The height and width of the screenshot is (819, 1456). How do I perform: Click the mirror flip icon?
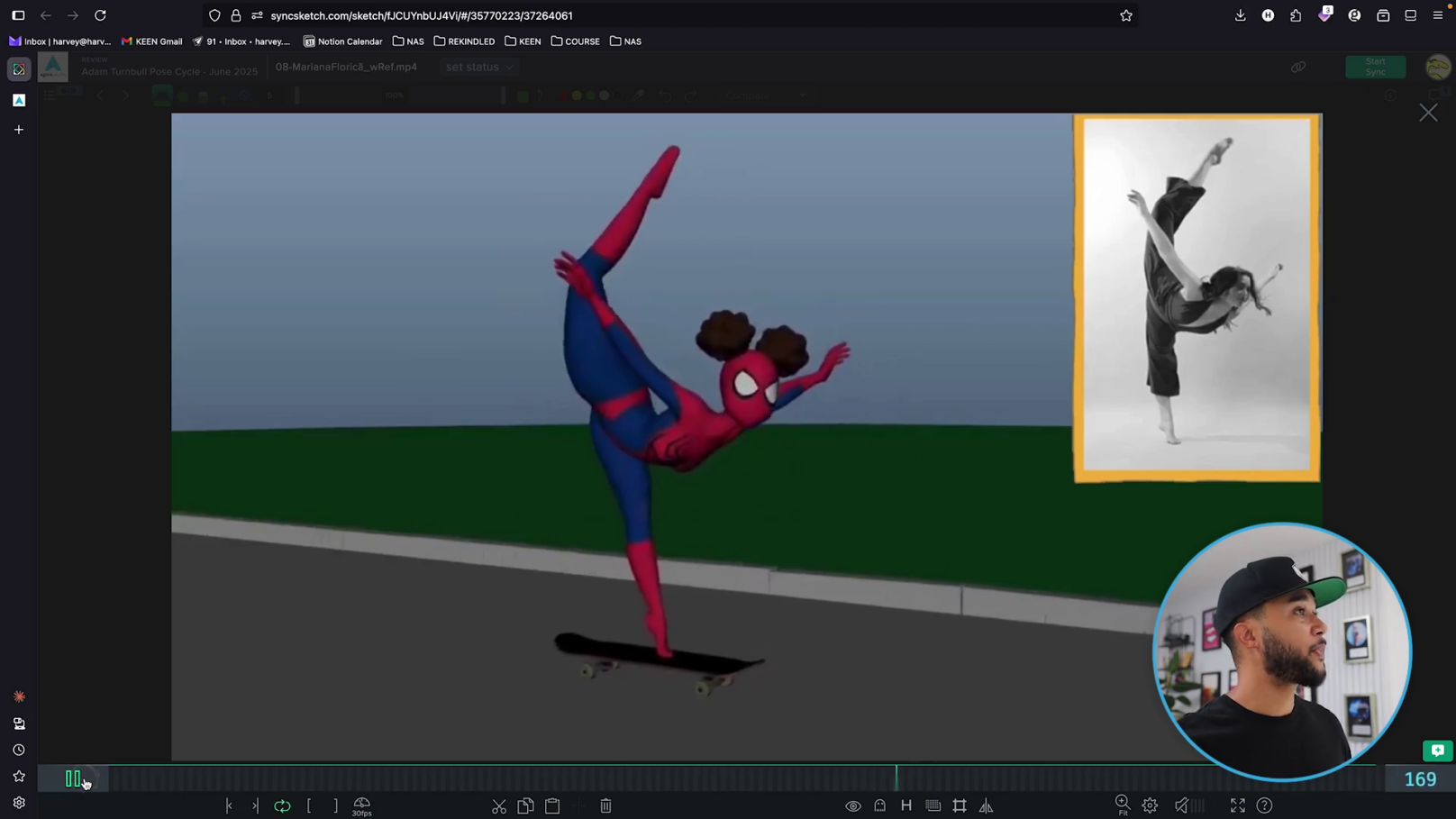(986, 805)
